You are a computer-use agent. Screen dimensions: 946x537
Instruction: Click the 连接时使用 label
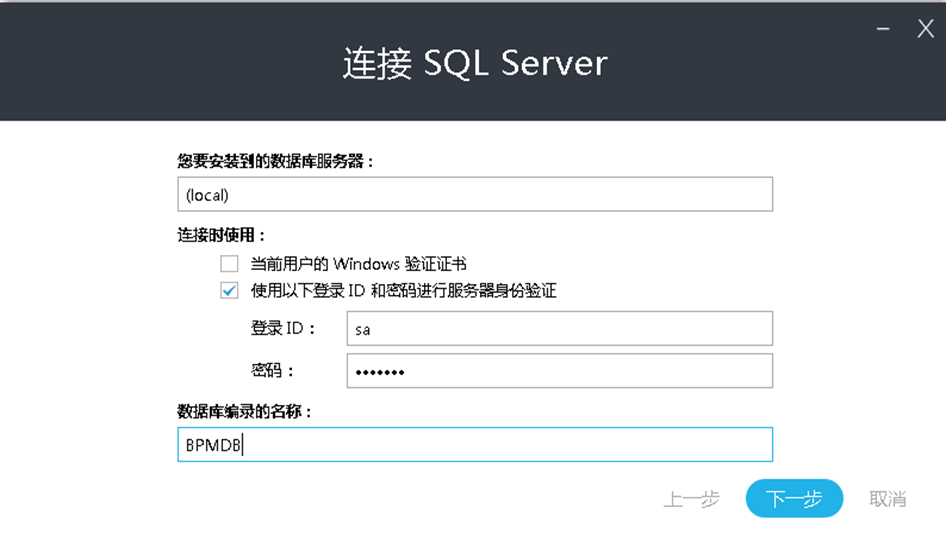221,235
